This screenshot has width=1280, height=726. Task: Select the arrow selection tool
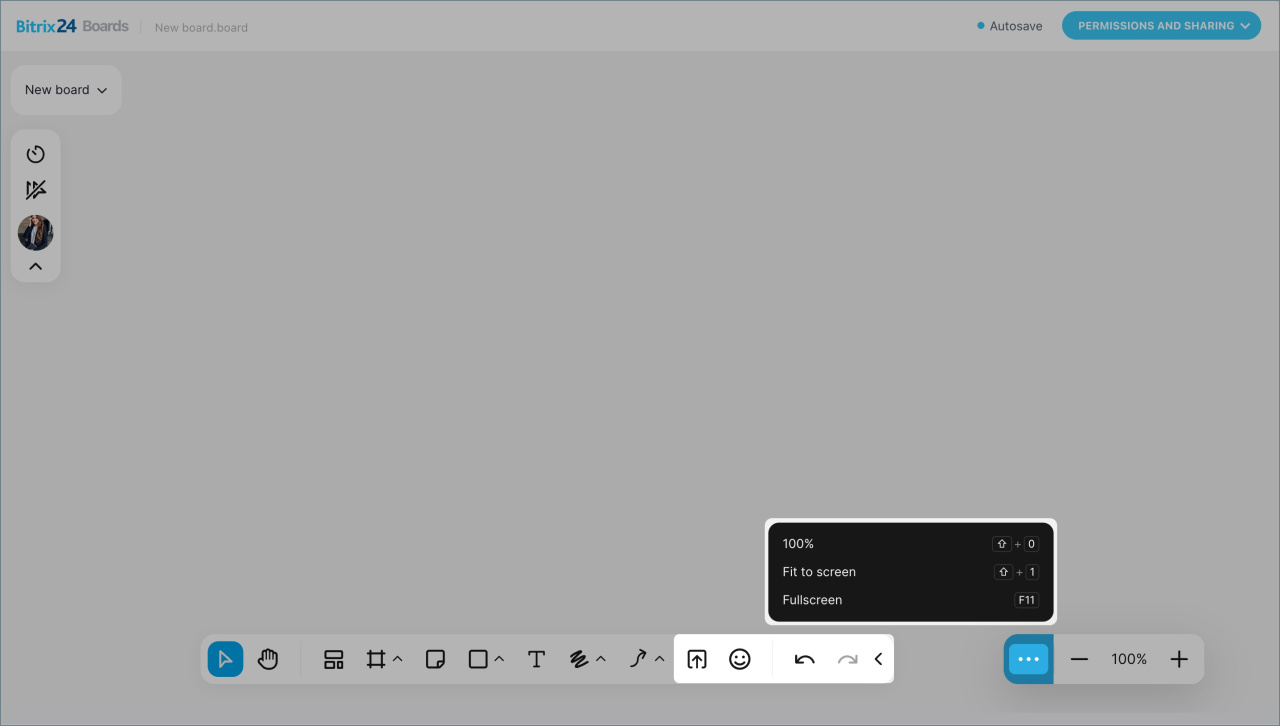pos(225,659)
